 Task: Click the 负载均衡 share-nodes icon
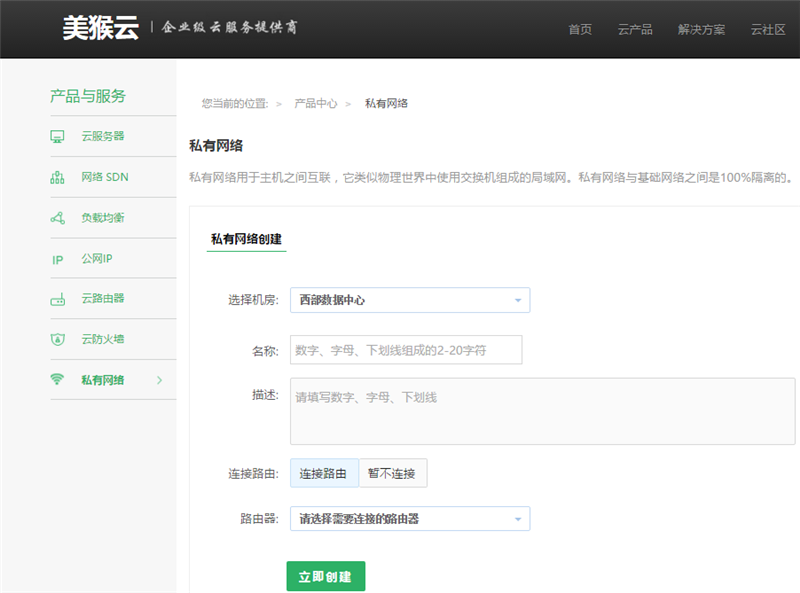[x=57, y=218]
